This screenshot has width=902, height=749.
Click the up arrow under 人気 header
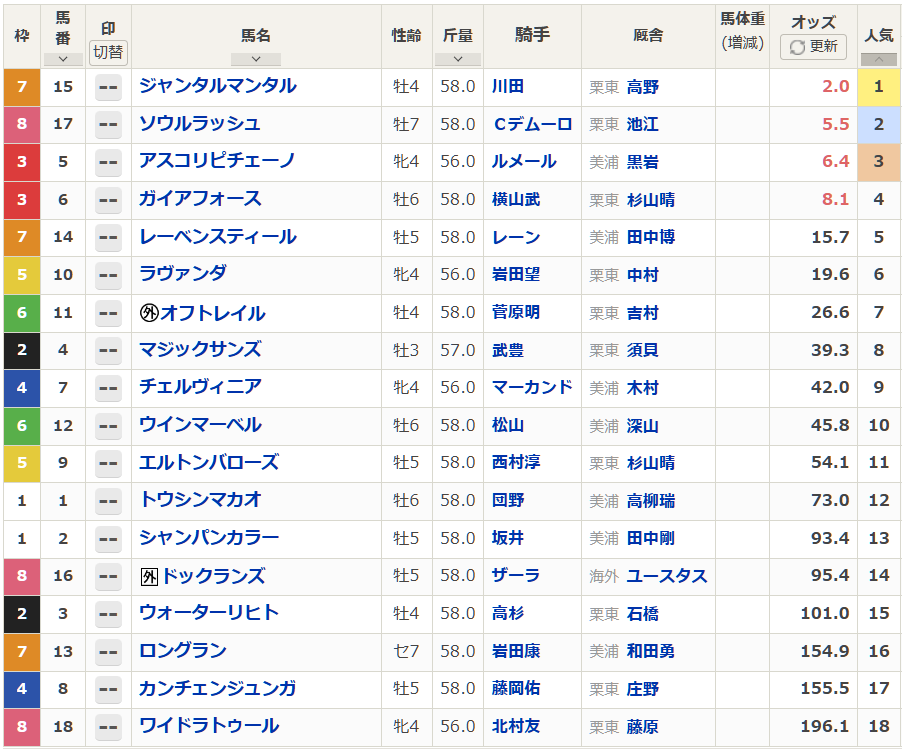878,59
